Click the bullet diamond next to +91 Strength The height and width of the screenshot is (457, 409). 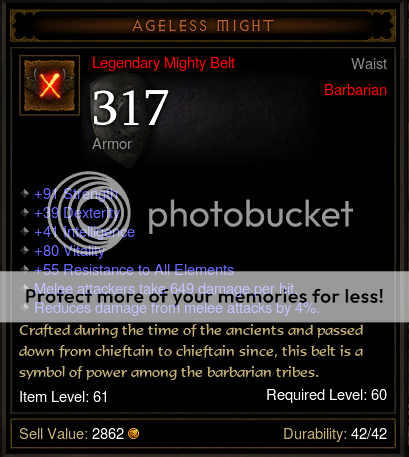point(24,193)
